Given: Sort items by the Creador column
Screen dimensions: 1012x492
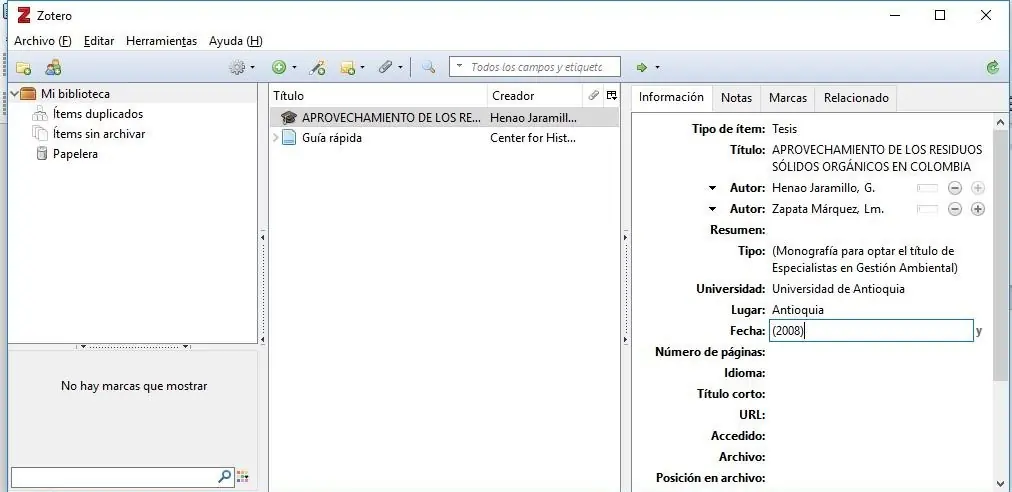Looking at the screenshot, I should tap(534, 96).
